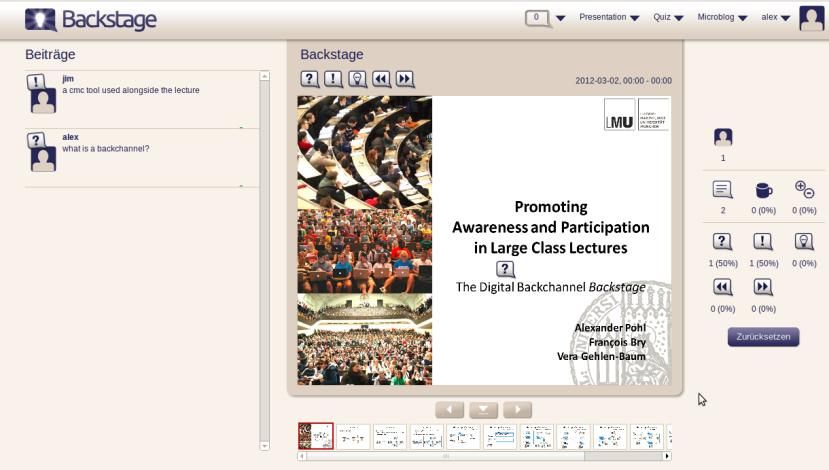Click the username alex in post list
Screen dimensions: 829x470
point(70,137)
